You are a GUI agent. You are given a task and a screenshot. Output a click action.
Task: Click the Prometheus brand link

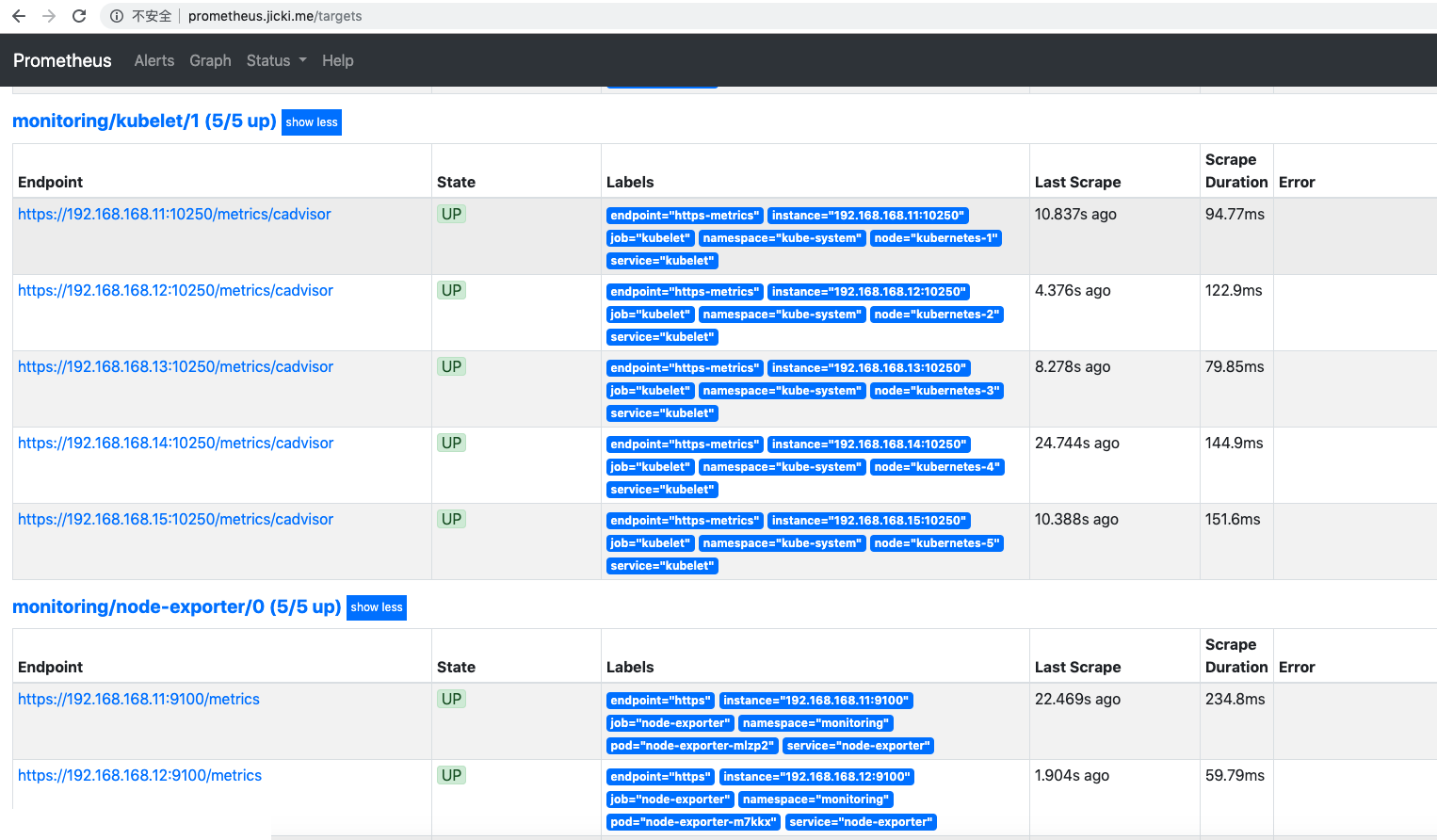[x=62, y=60]
